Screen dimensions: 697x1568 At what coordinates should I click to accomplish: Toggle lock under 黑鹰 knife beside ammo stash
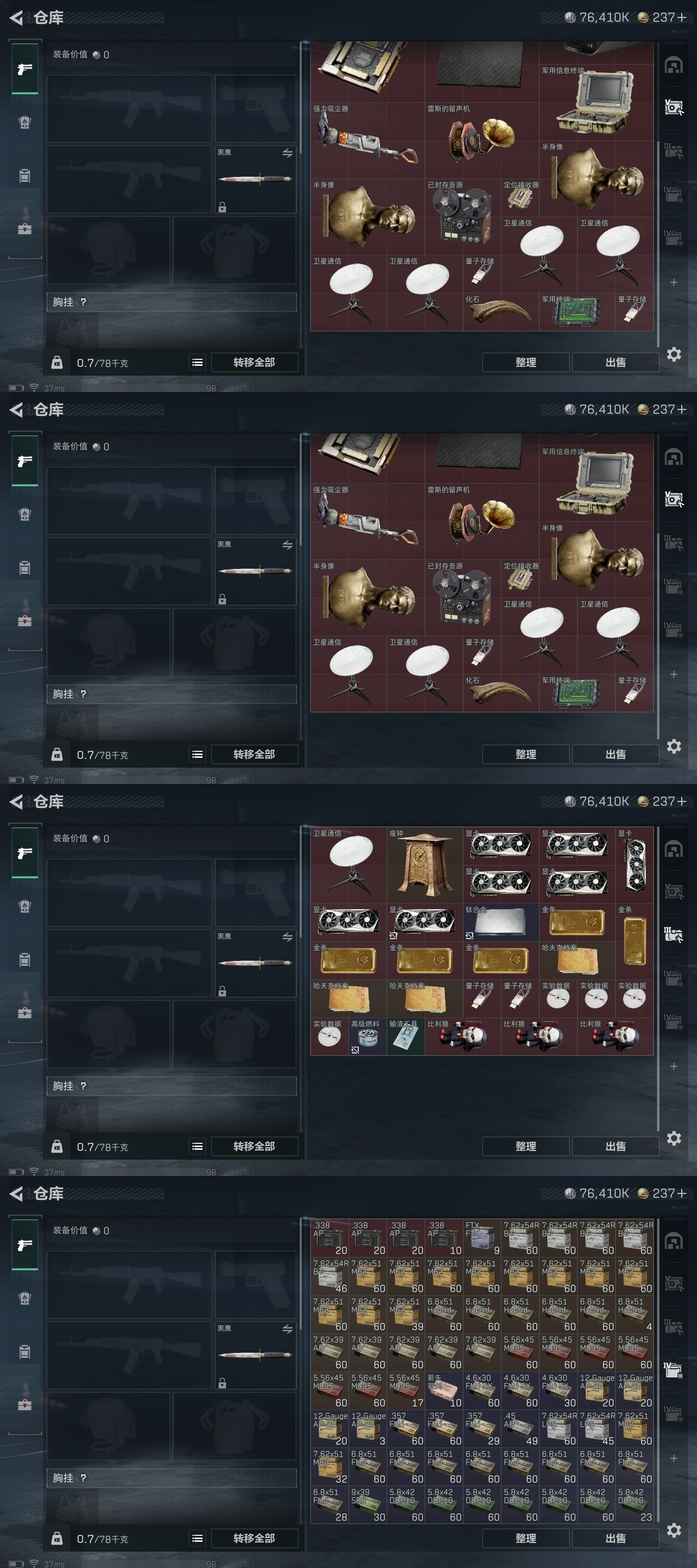click(x=222, y=1383)
